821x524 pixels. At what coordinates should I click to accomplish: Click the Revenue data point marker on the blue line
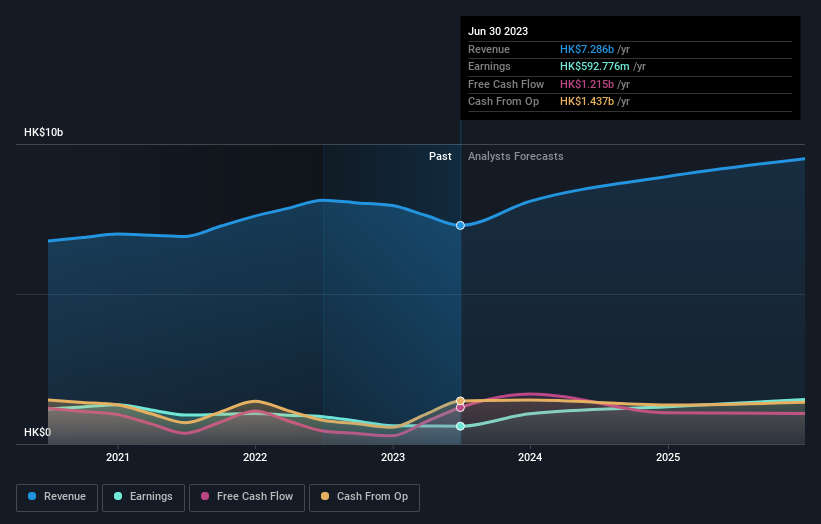[460, 226]
